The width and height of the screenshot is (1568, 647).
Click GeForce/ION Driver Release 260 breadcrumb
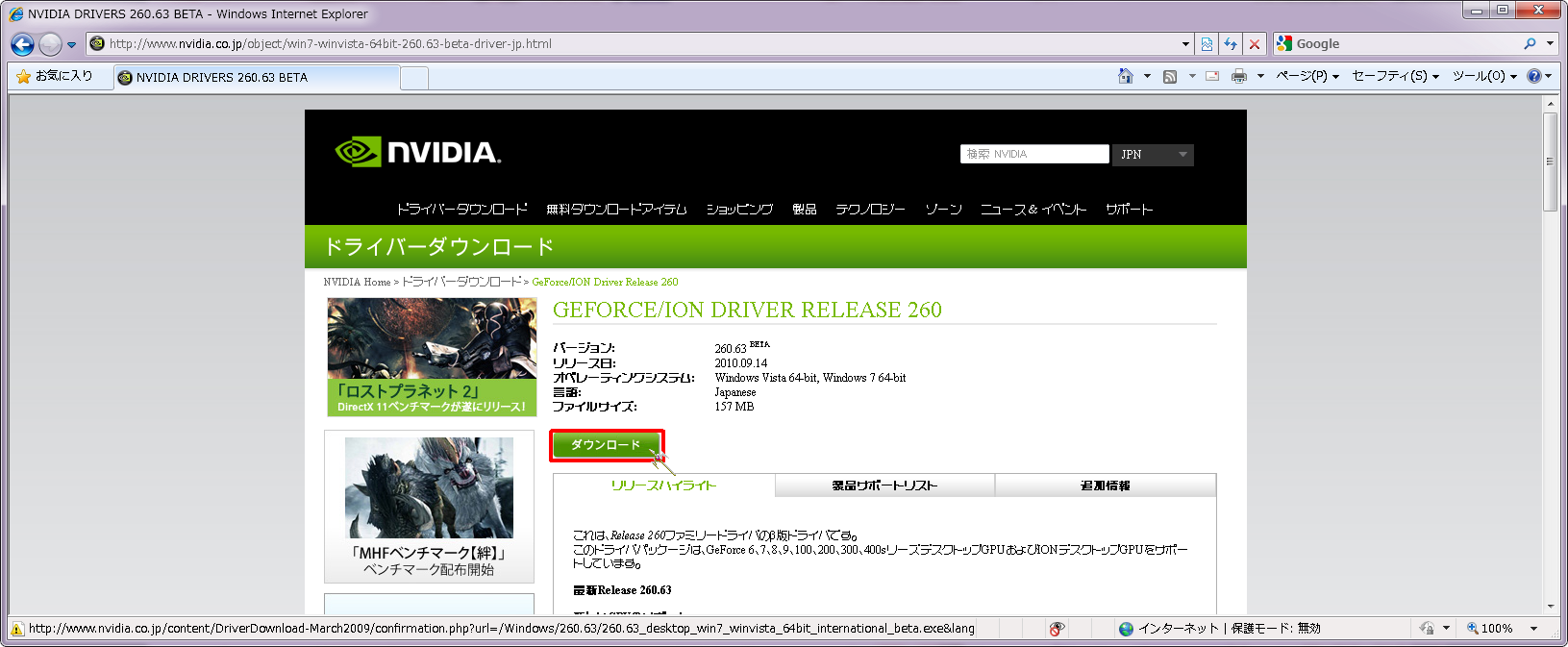605,283
